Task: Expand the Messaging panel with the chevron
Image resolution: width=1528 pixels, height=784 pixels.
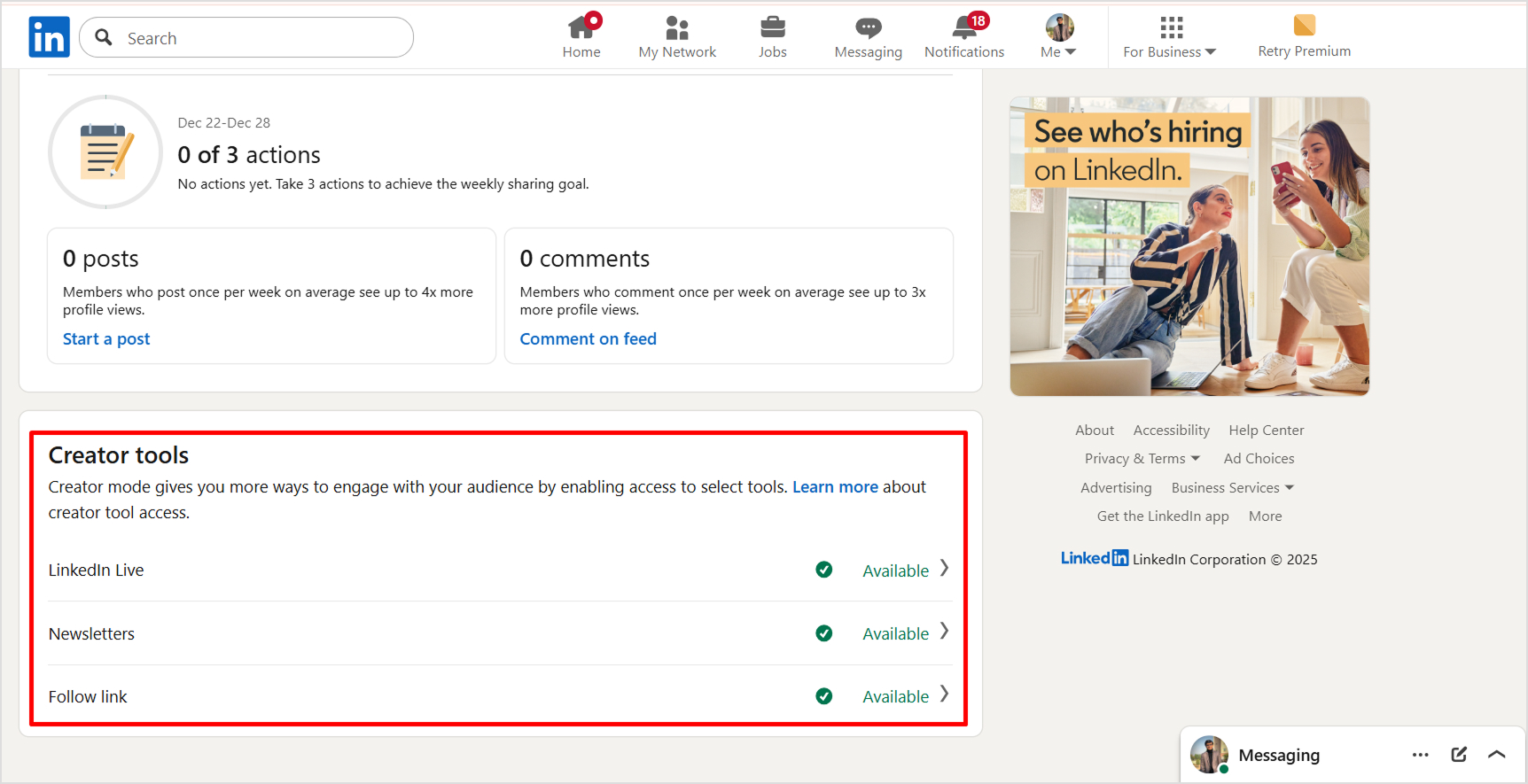Action: click(x=1497, y=755)
